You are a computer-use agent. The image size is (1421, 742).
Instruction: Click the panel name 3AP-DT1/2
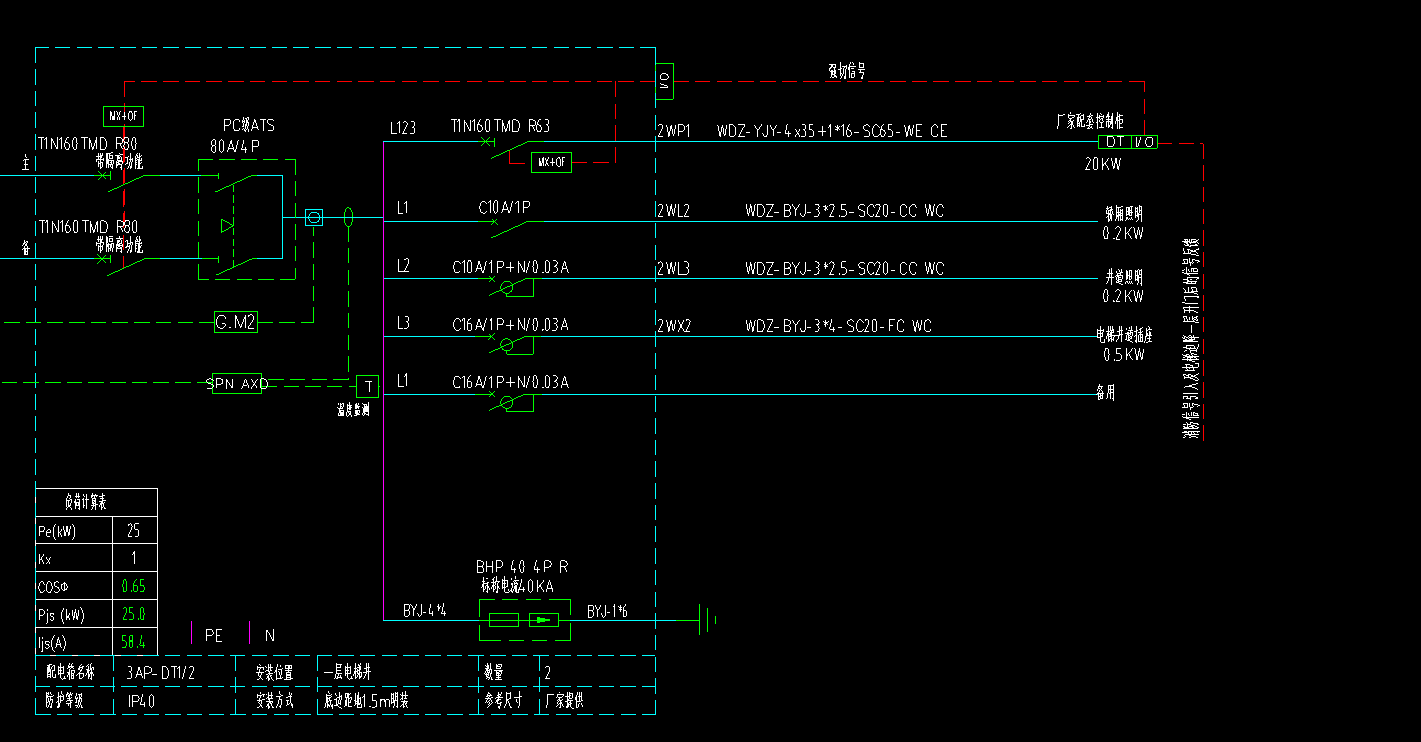(161, 673)
